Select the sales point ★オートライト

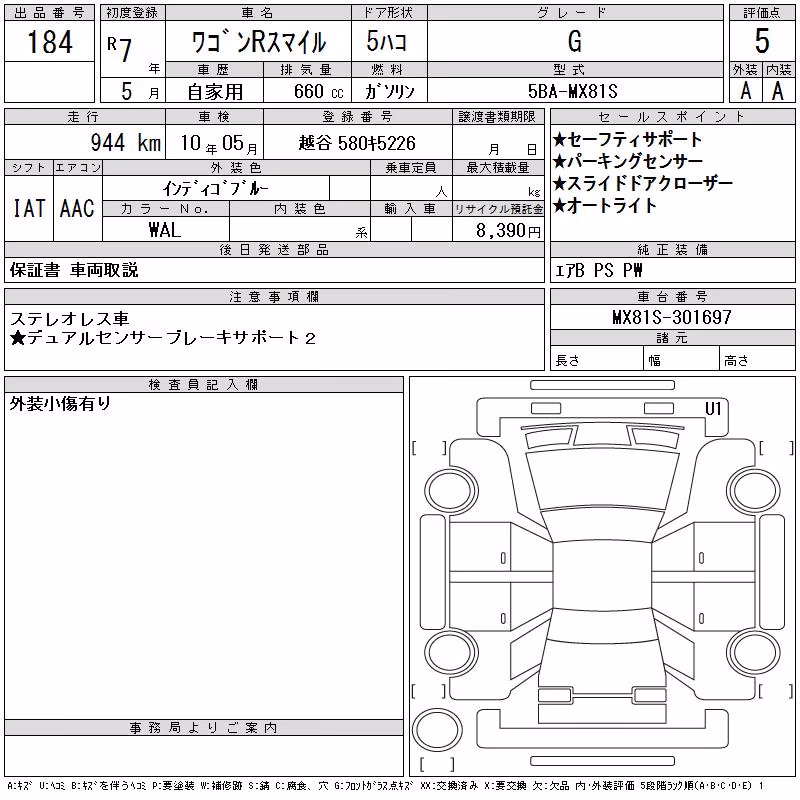604,205
